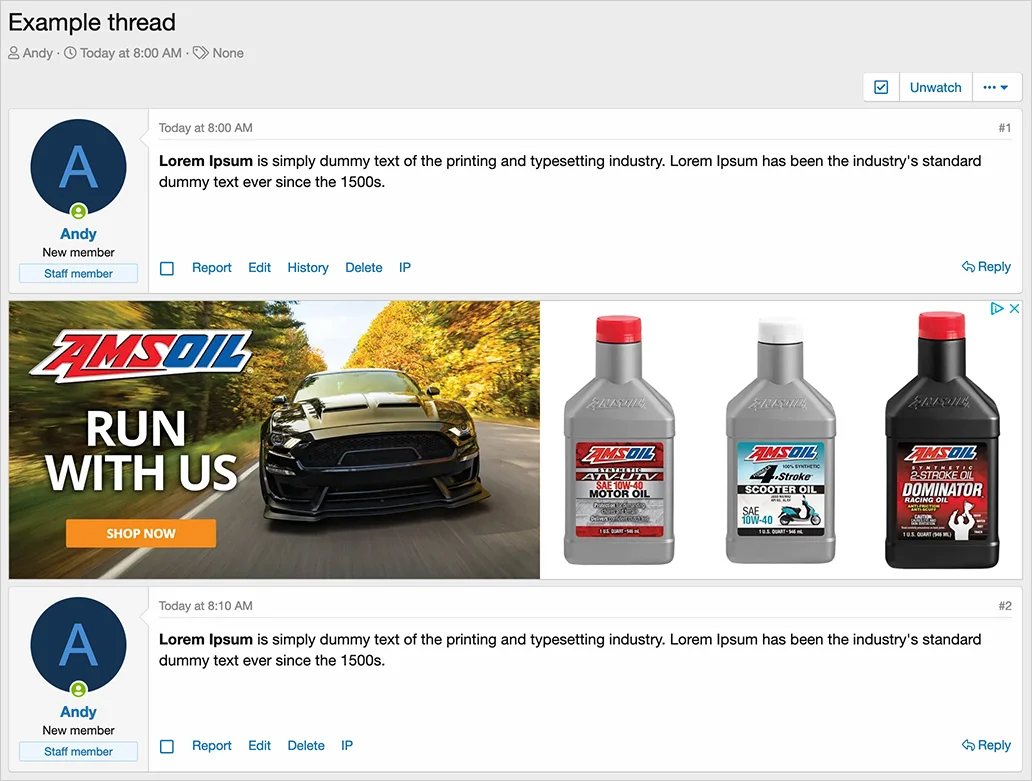The image size is (1032, 781).
Task: Open the #1 post permalink
Action: coord(1004,128)
